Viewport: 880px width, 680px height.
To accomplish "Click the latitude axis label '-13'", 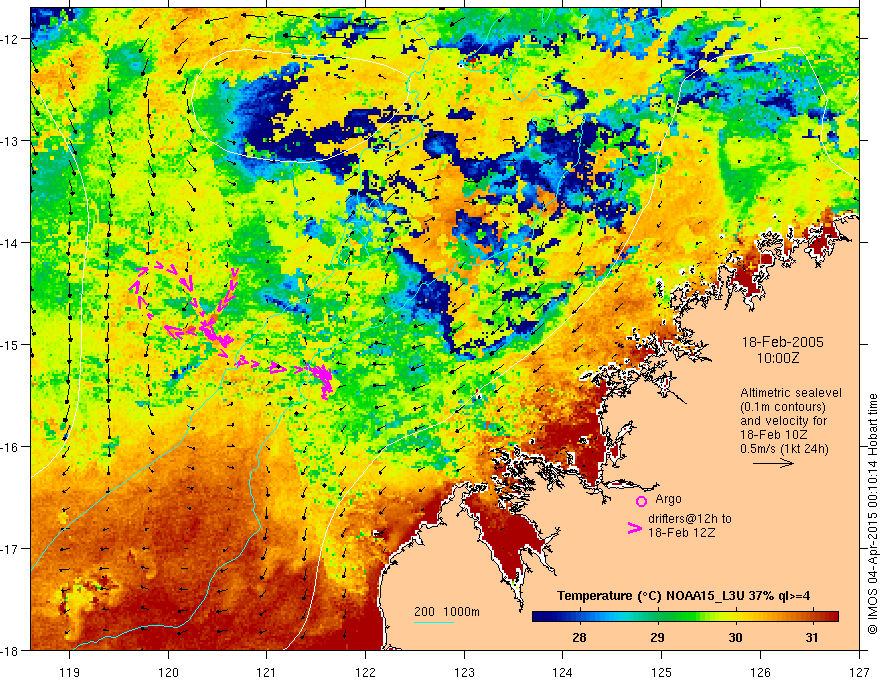I will (11, 141).
